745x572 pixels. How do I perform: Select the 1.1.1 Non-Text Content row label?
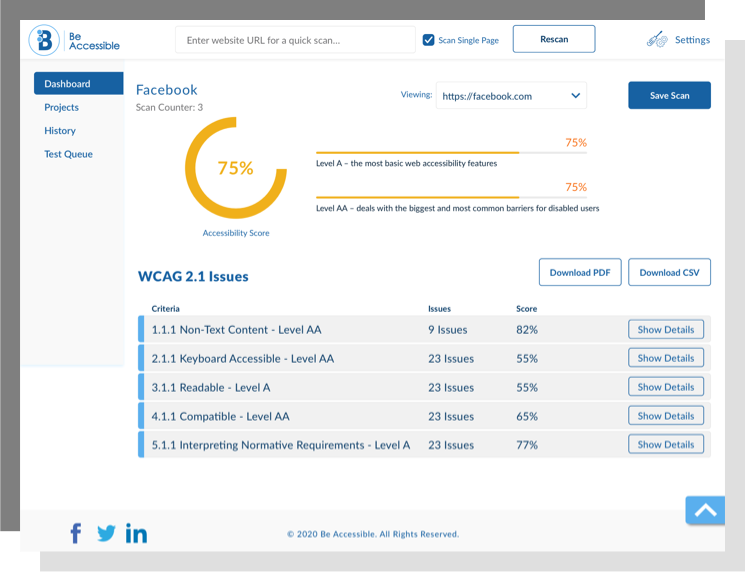[x=236, y=329]
